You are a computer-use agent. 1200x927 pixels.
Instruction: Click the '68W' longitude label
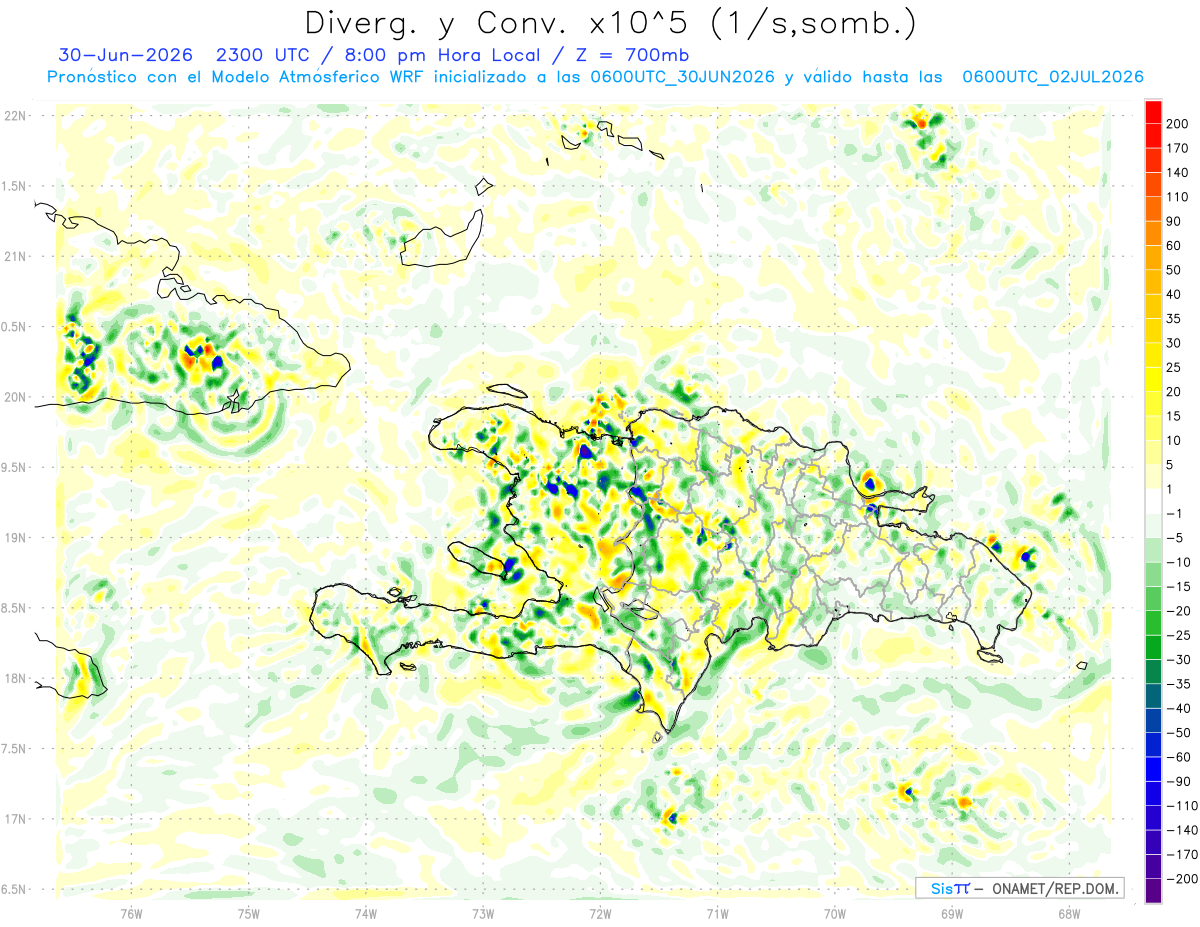click(x=1068, y=913)
